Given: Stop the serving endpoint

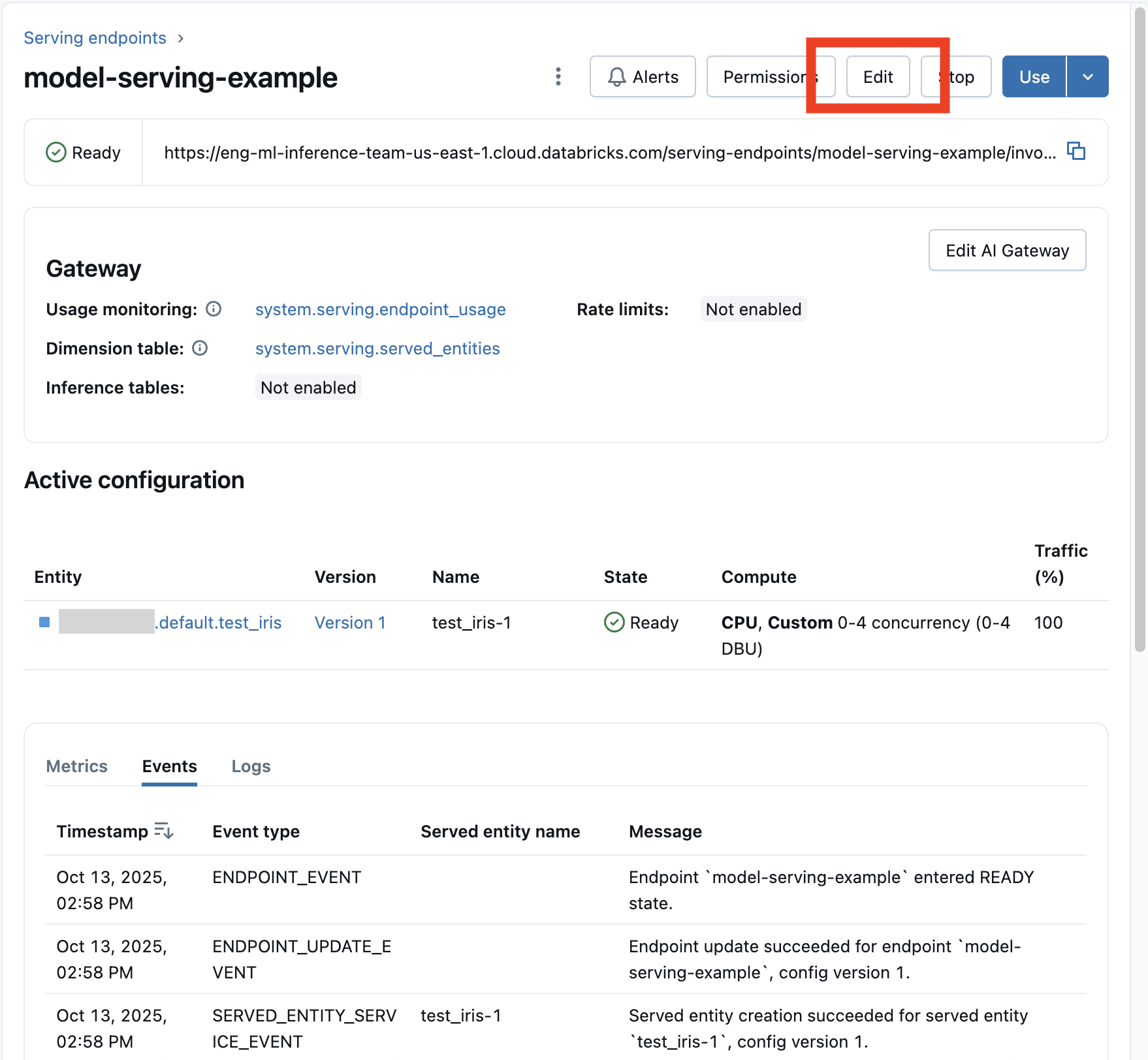Looking at the screenshot, I should point(955,76).
